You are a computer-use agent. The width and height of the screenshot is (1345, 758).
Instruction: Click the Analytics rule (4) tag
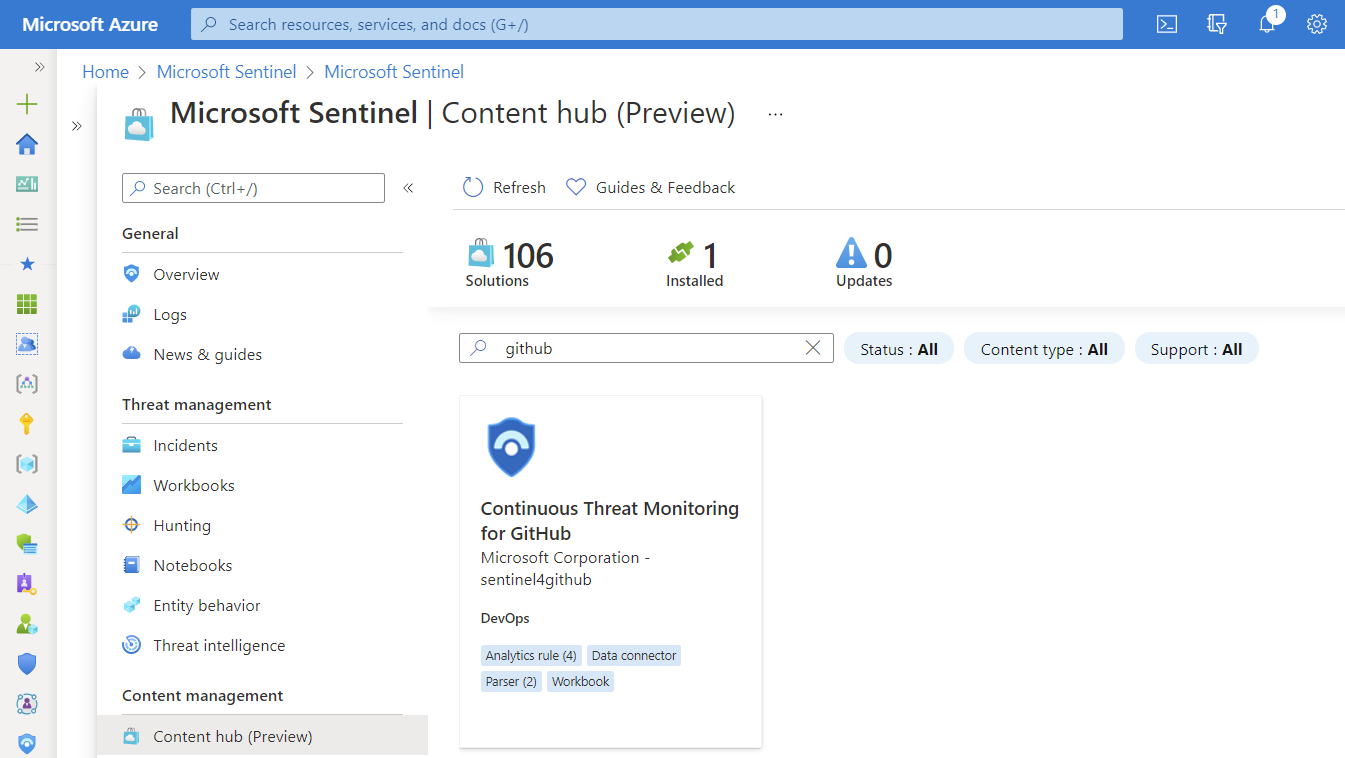pos(531,656)
